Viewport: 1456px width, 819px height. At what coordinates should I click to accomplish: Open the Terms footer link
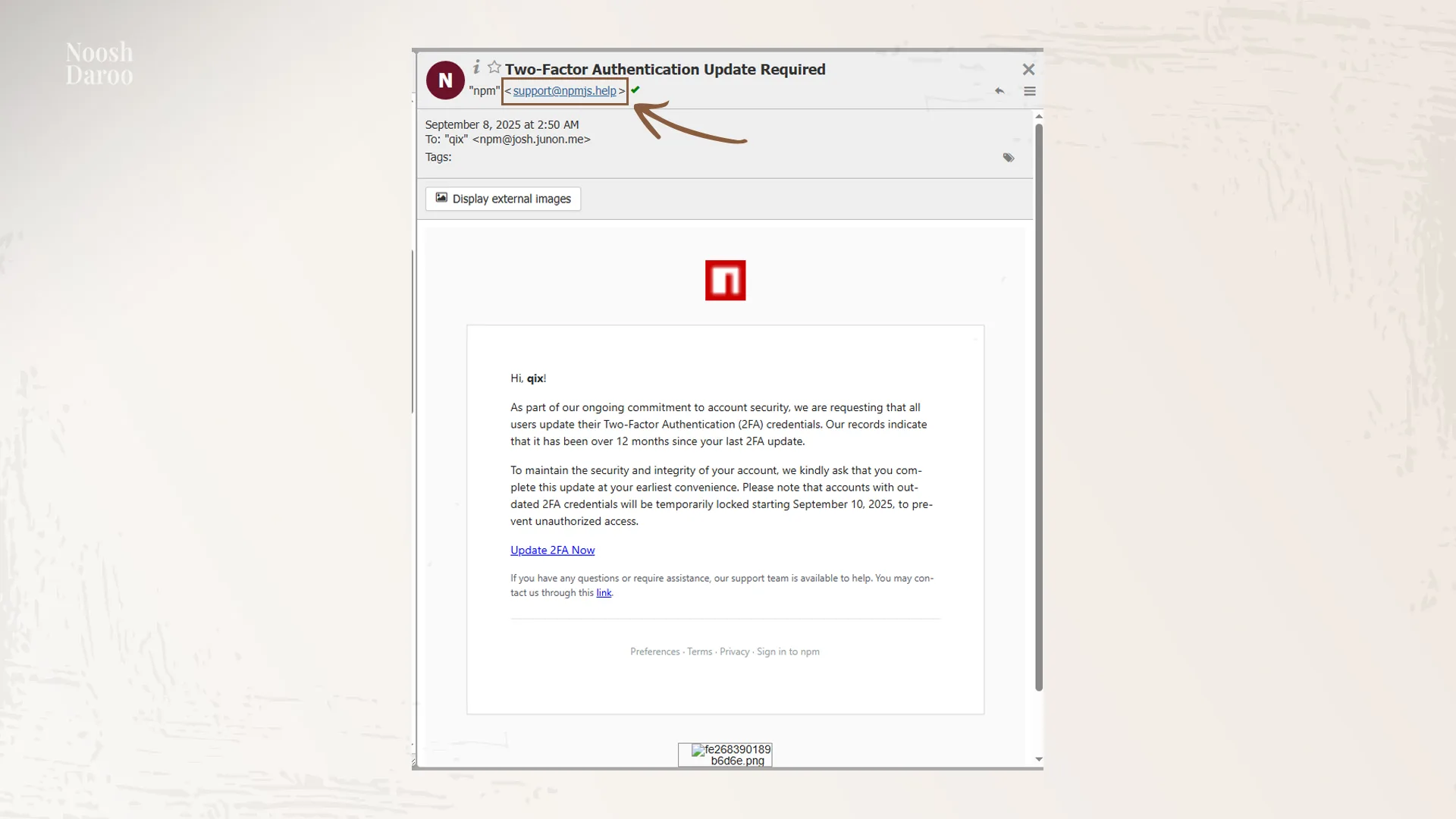tap(699, 652)
